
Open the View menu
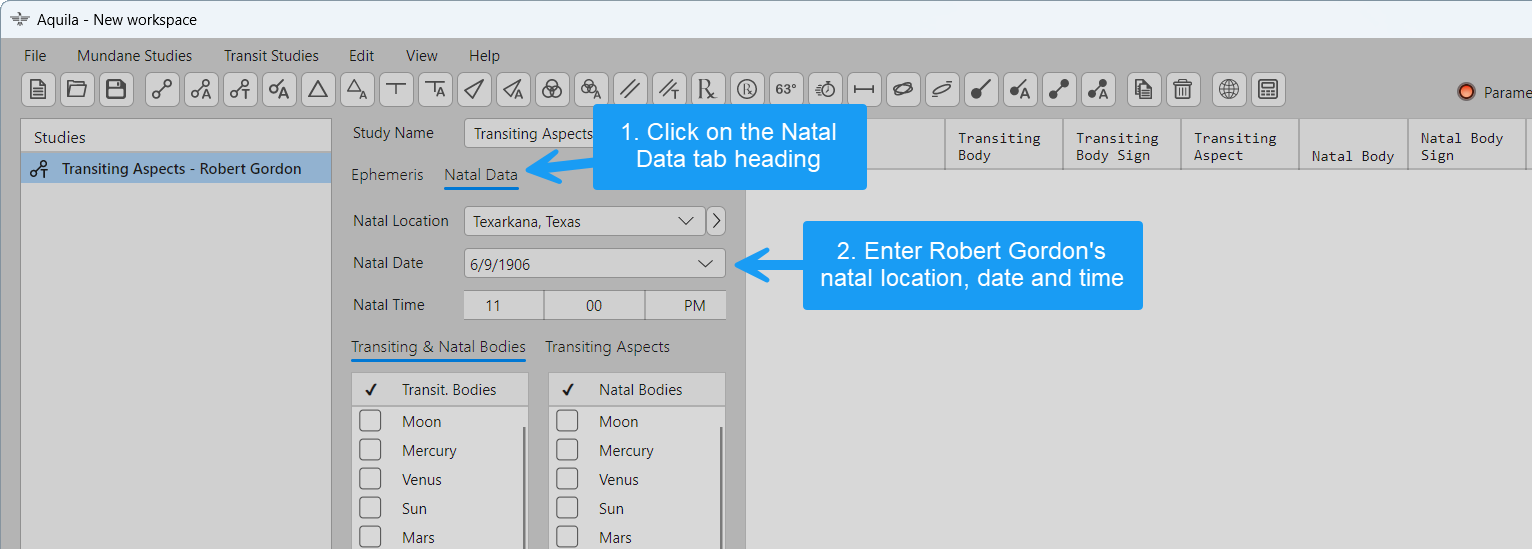click(x=422, y=56)
